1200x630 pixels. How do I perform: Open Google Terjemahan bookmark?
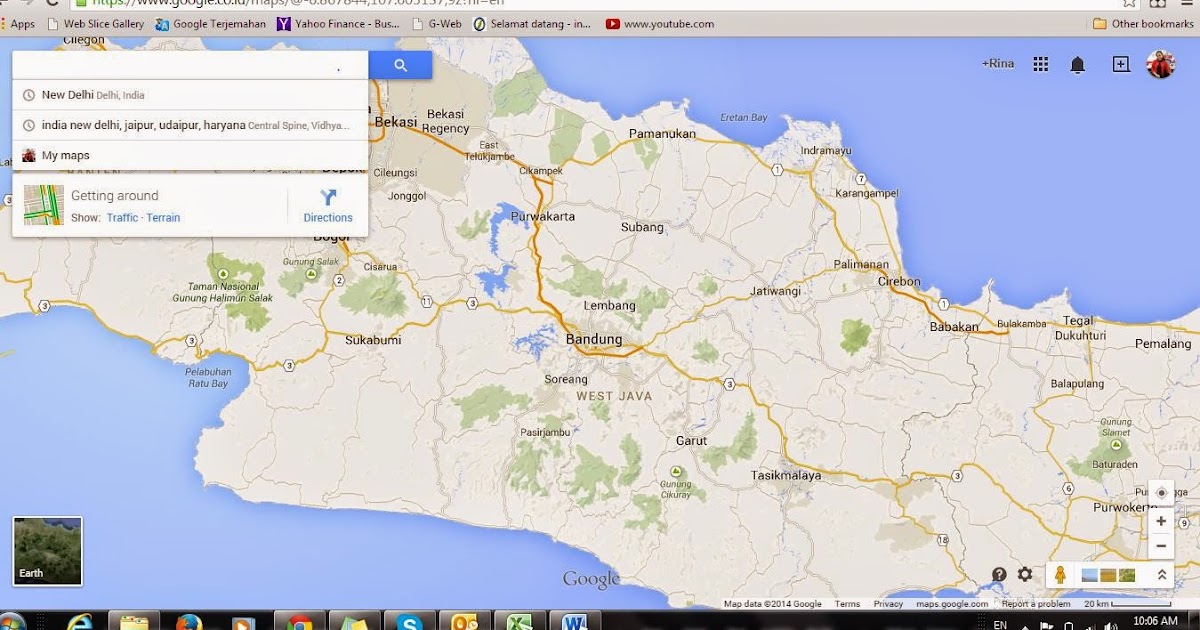(x=211, y=23)
